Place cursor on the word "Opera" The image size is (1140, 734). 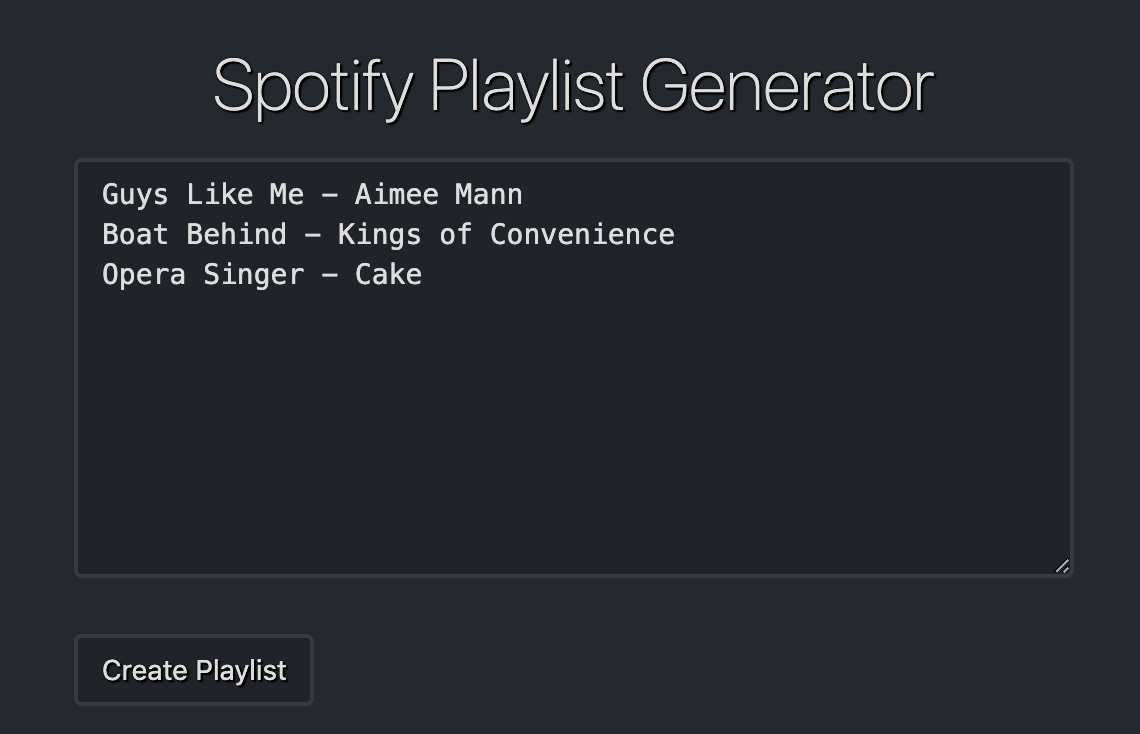pos(144,275)
